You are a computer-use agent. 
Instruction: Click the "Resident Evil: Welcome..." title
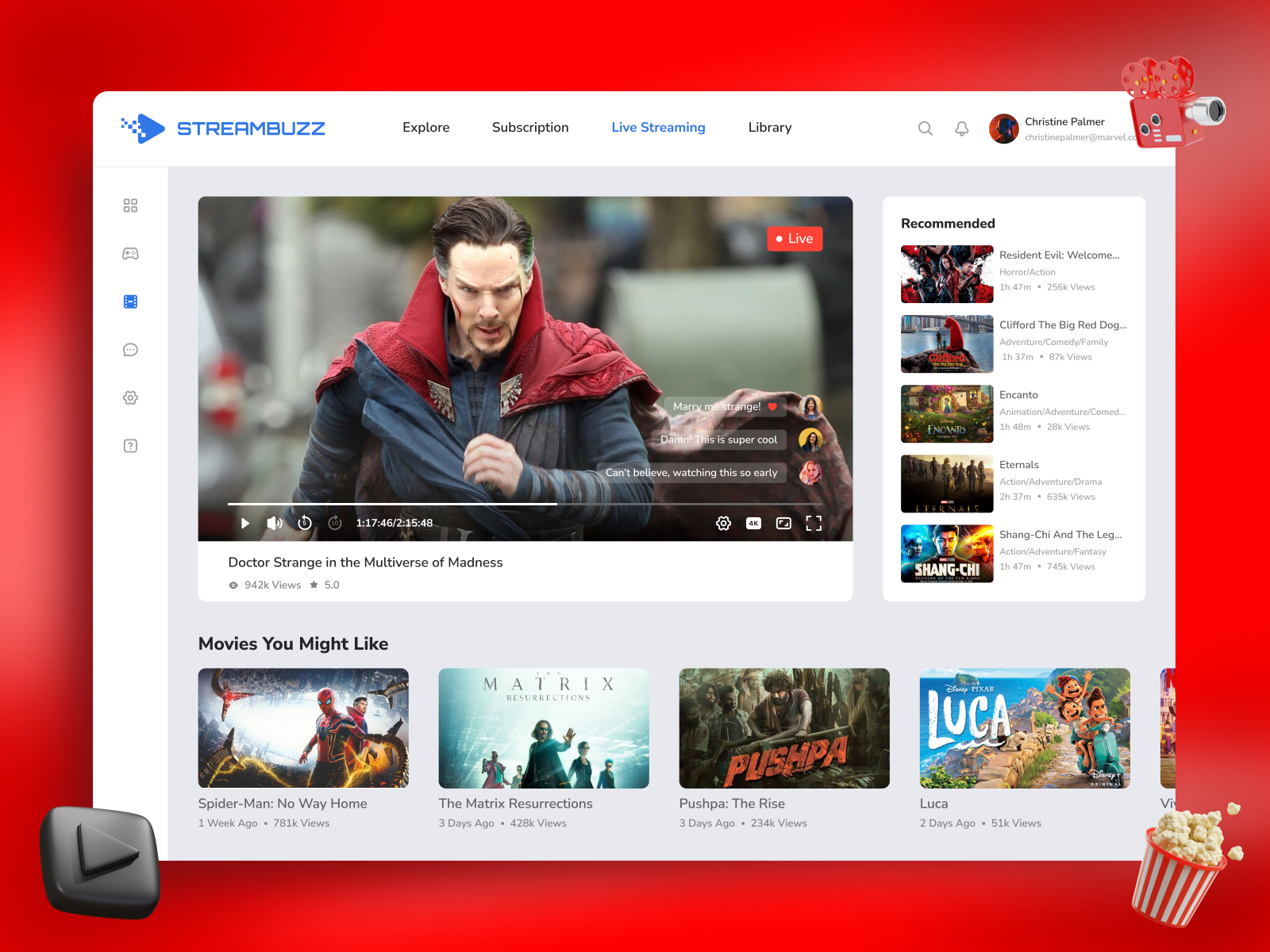tap(1060, 255)
